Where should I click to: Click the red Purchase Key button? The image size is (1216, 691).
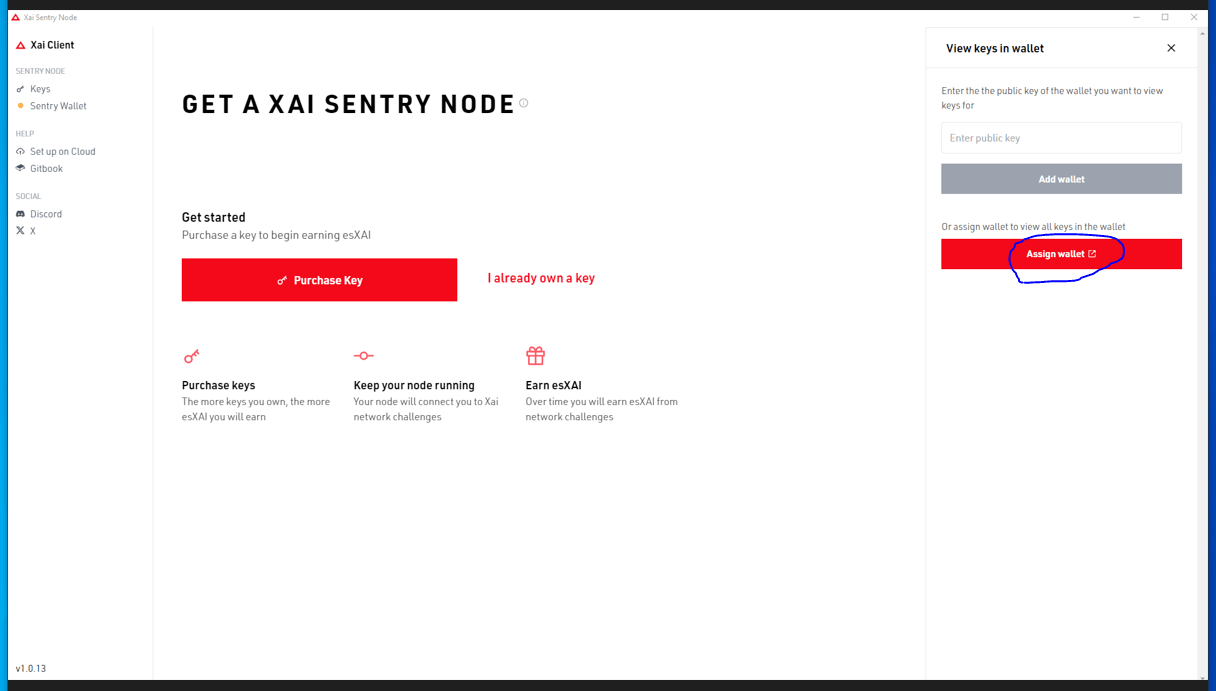[x=319, y=280]
